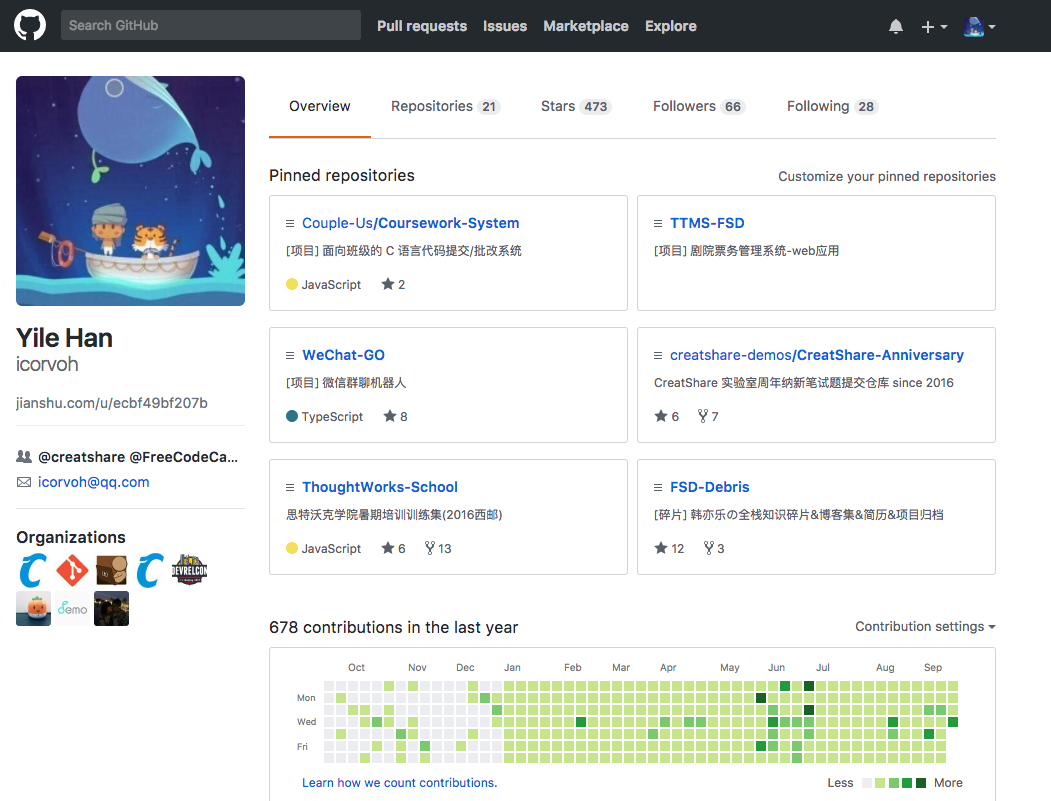Open the brown box avatar organization

point(111,570)
